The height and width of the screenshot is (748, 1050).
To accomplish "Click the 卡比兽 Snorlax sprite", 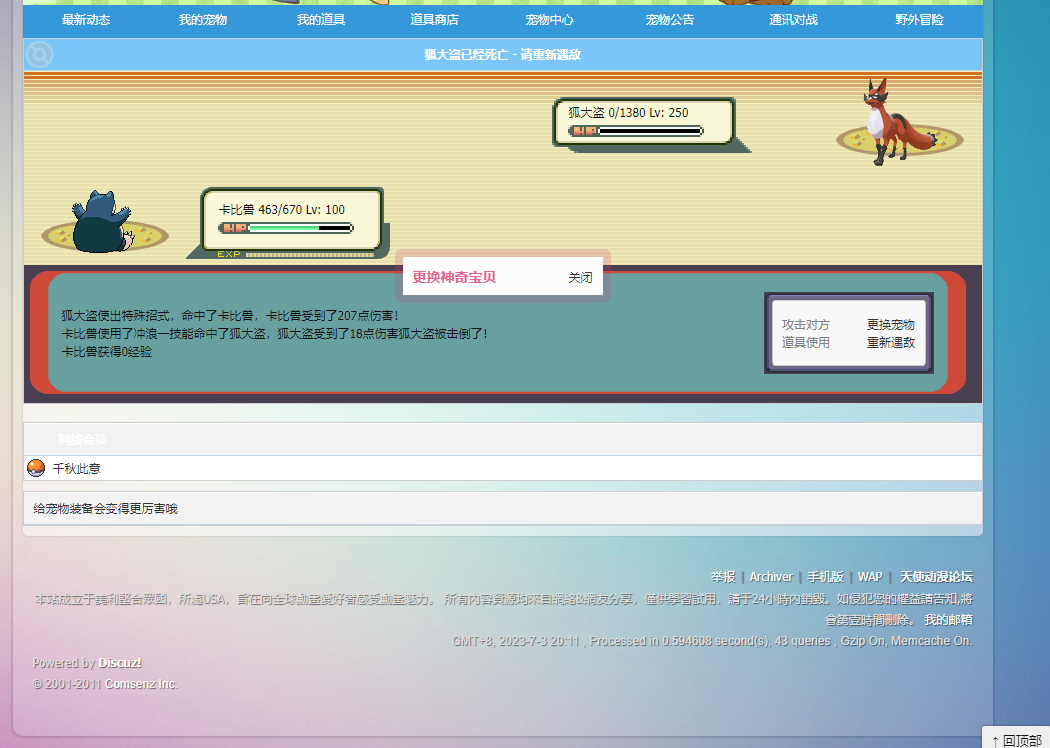I will click(102, 222).
